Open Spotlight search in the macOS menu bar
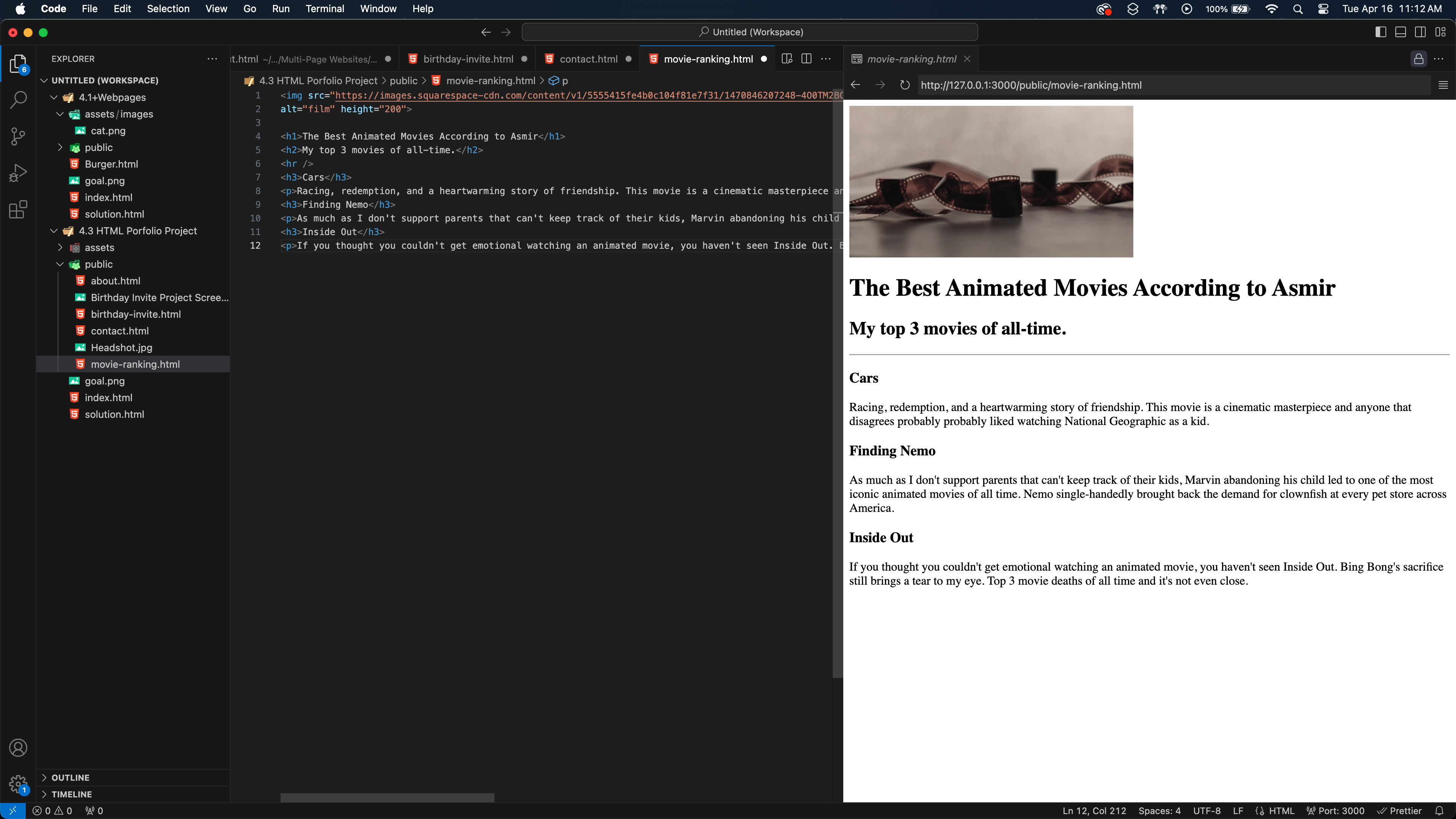 tap(1297, 8)
